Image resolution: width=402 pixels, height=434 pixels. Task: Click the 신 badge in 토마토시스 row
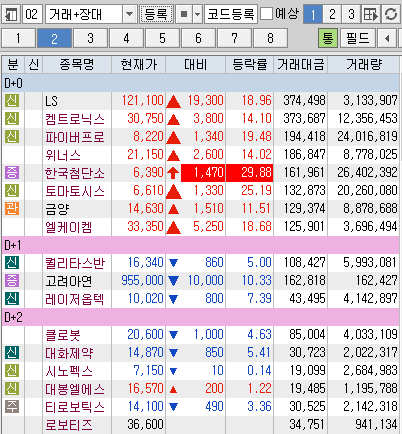tap(12, 191)
